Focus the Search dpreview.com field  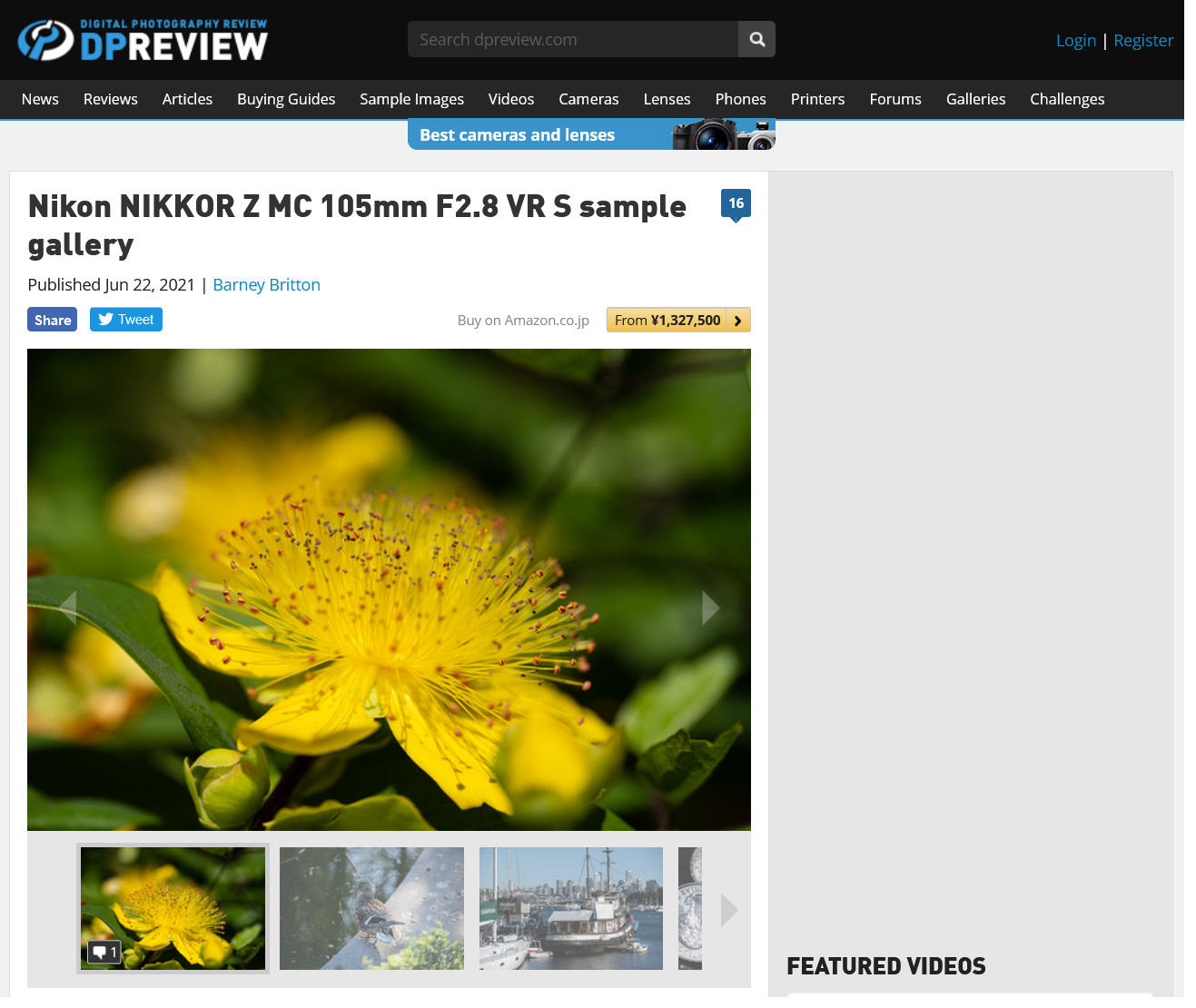[573, 39]
